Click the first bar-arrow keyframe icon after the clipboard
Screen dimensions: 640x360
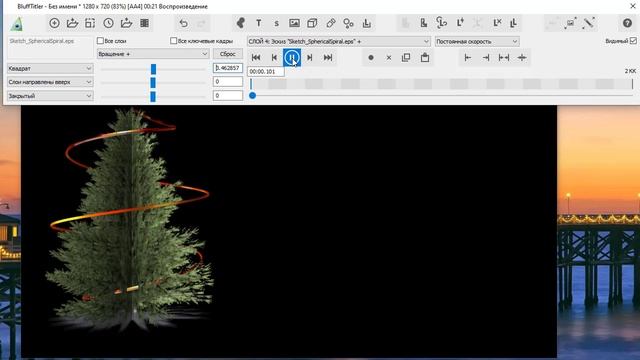point(468,58)
